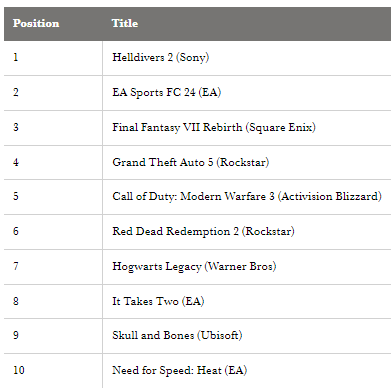
Task: Click the Title column header
Action: point(125,23)
